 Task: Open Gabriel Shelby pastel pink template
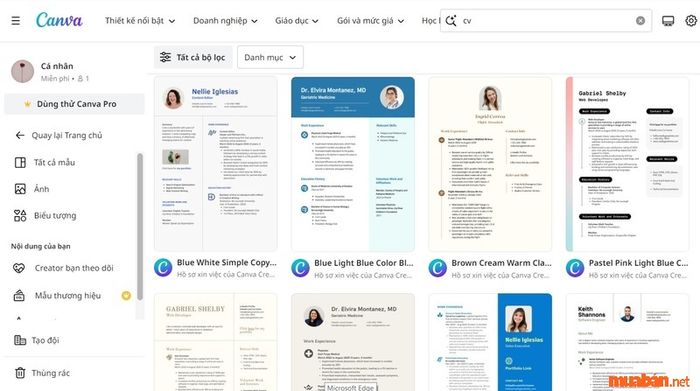click(x=627, y=164)
